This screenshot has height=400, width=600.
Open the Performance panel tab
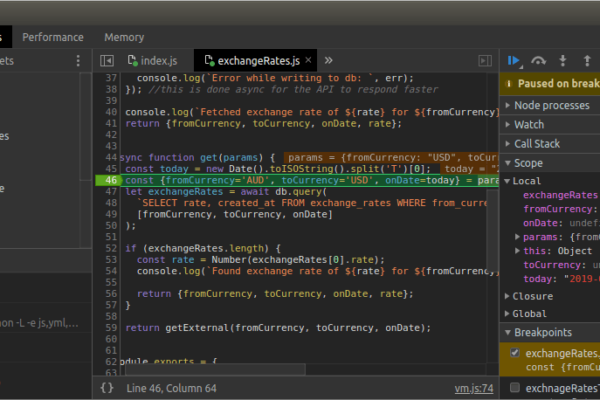click(53, 37)
